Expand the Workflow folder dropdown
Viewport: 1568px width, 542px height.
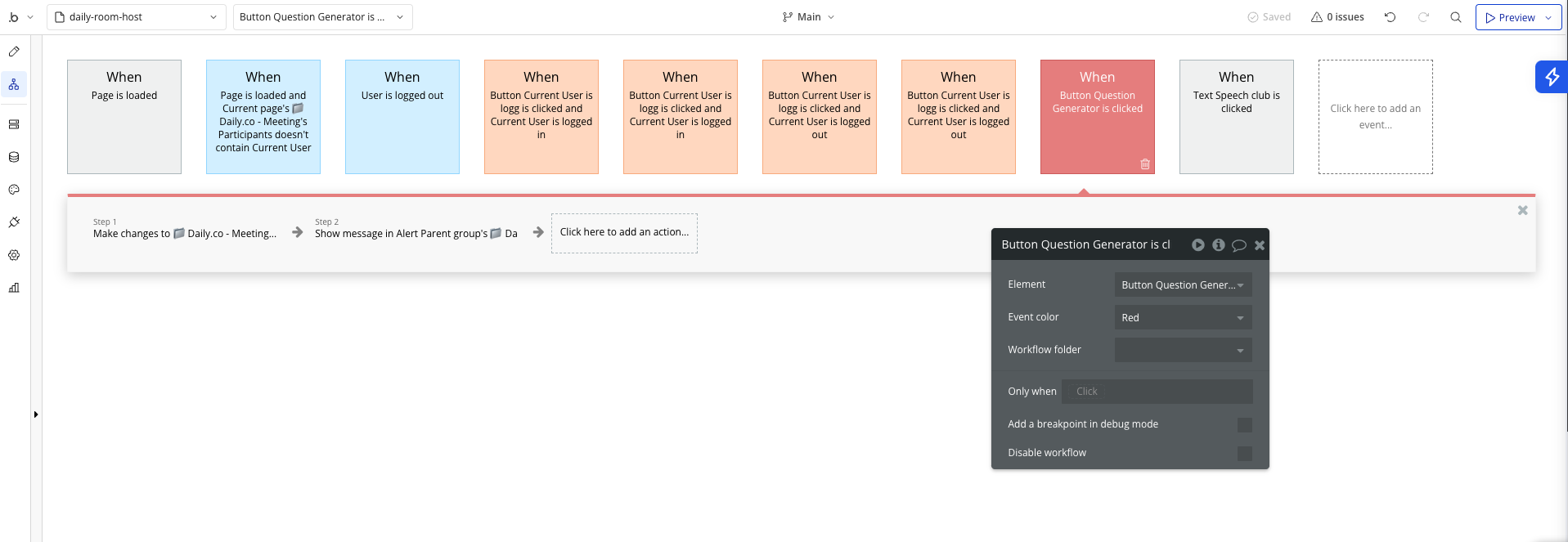(x=1183, y=350)
